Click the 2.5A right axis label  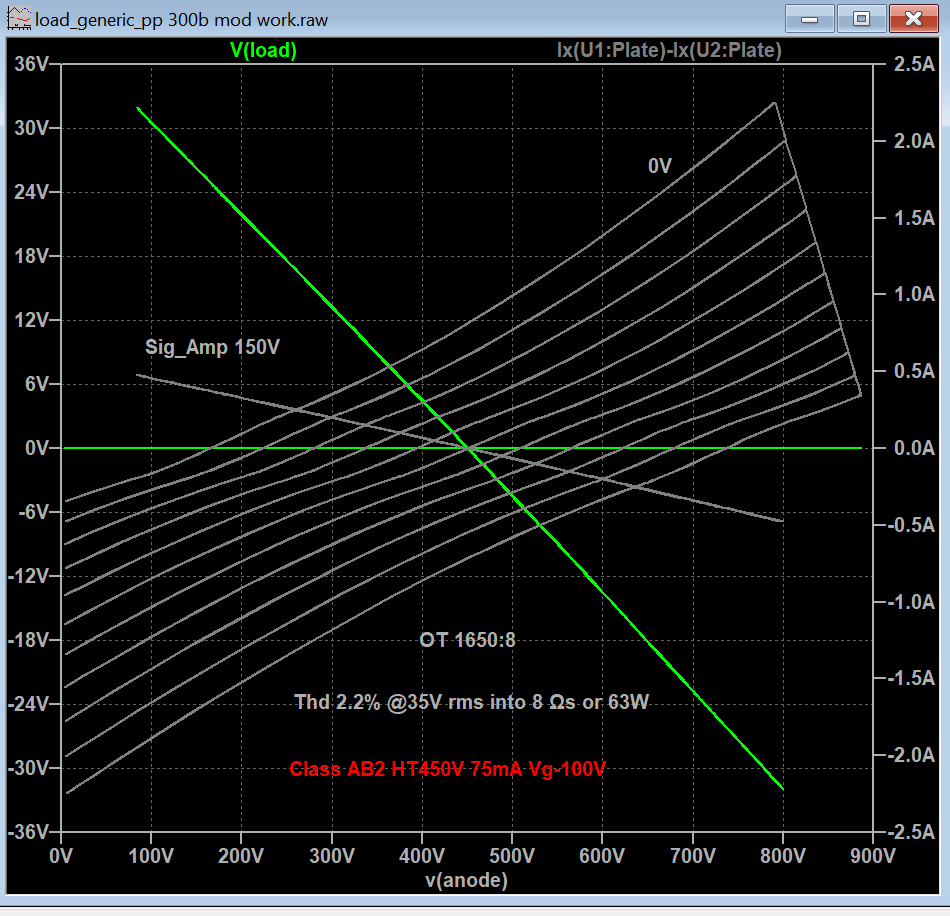click(914, 64)
